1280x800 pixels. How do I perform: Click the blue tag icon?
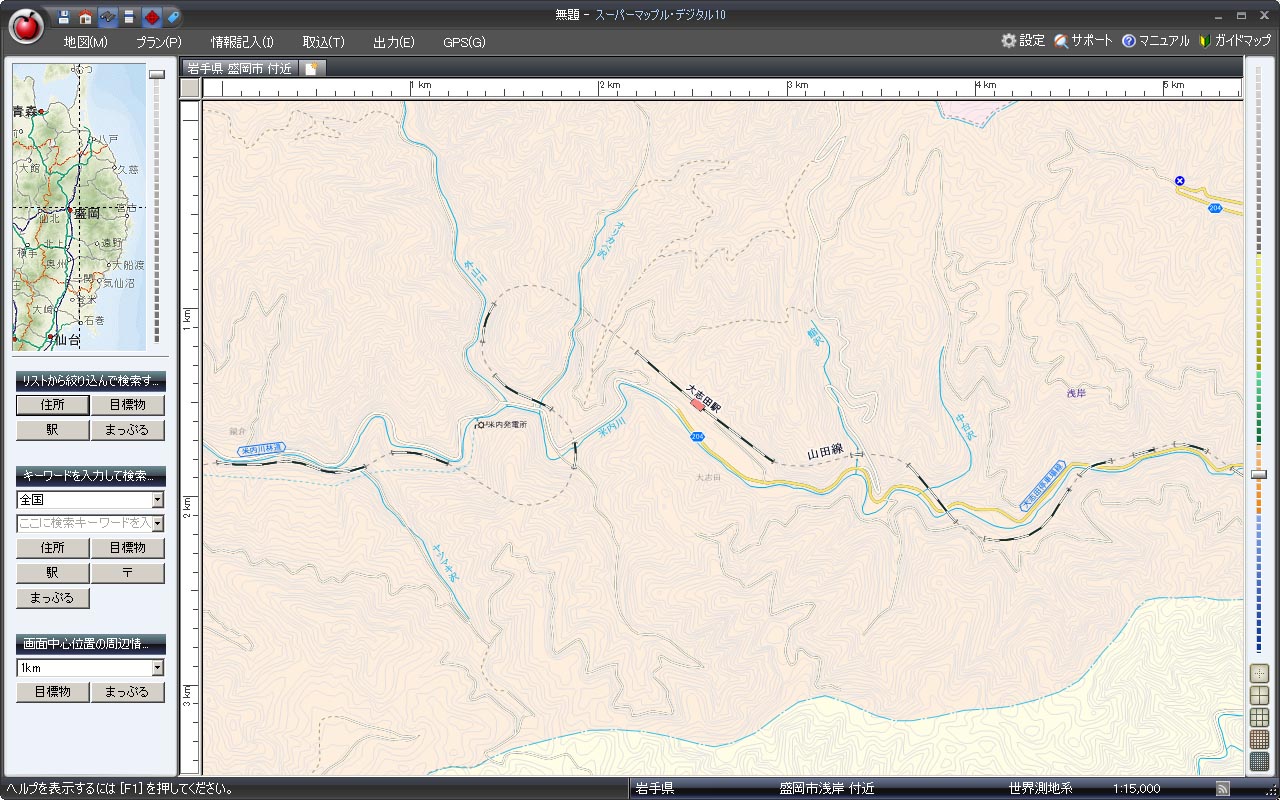coord(173,16)
